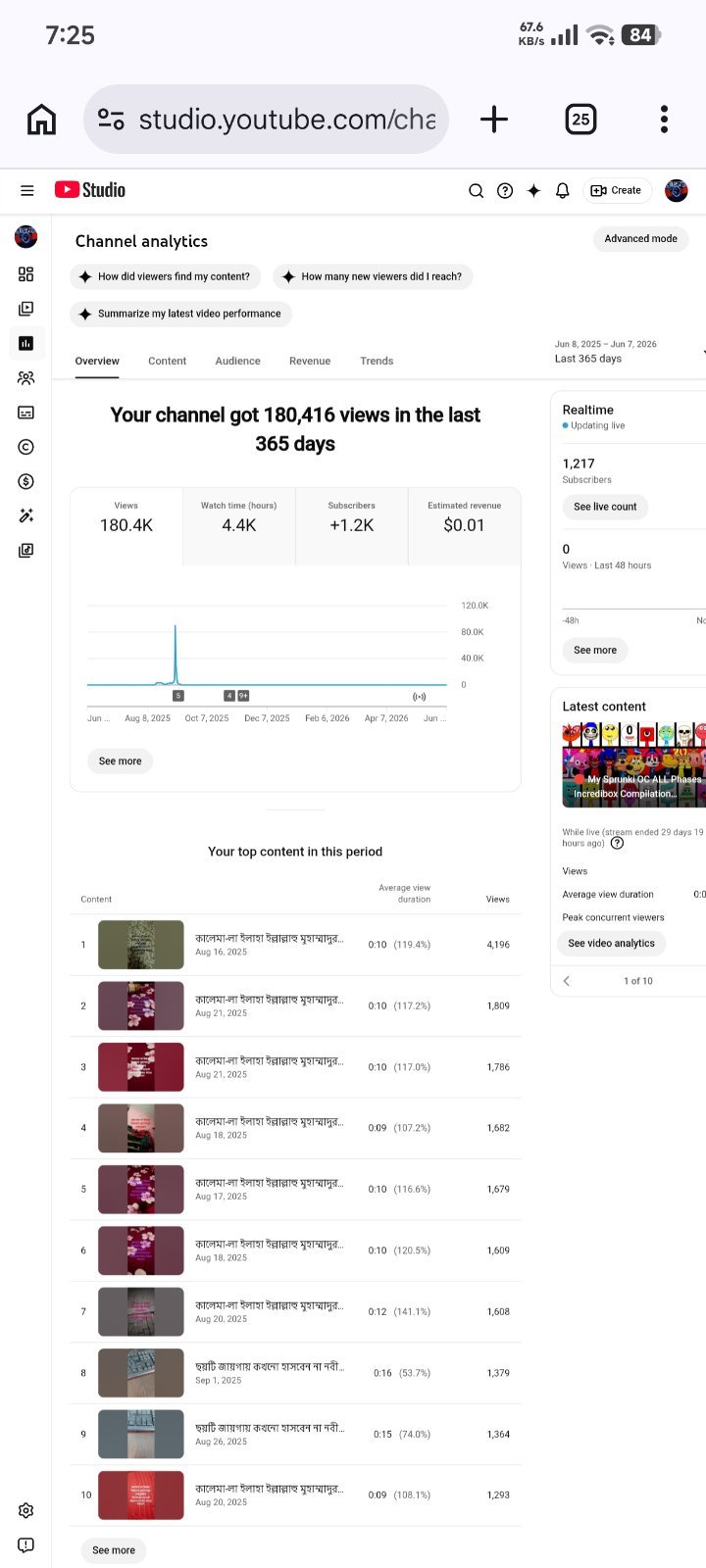Open top content video ranked 1 thumbnail

(x=141, y=945)
